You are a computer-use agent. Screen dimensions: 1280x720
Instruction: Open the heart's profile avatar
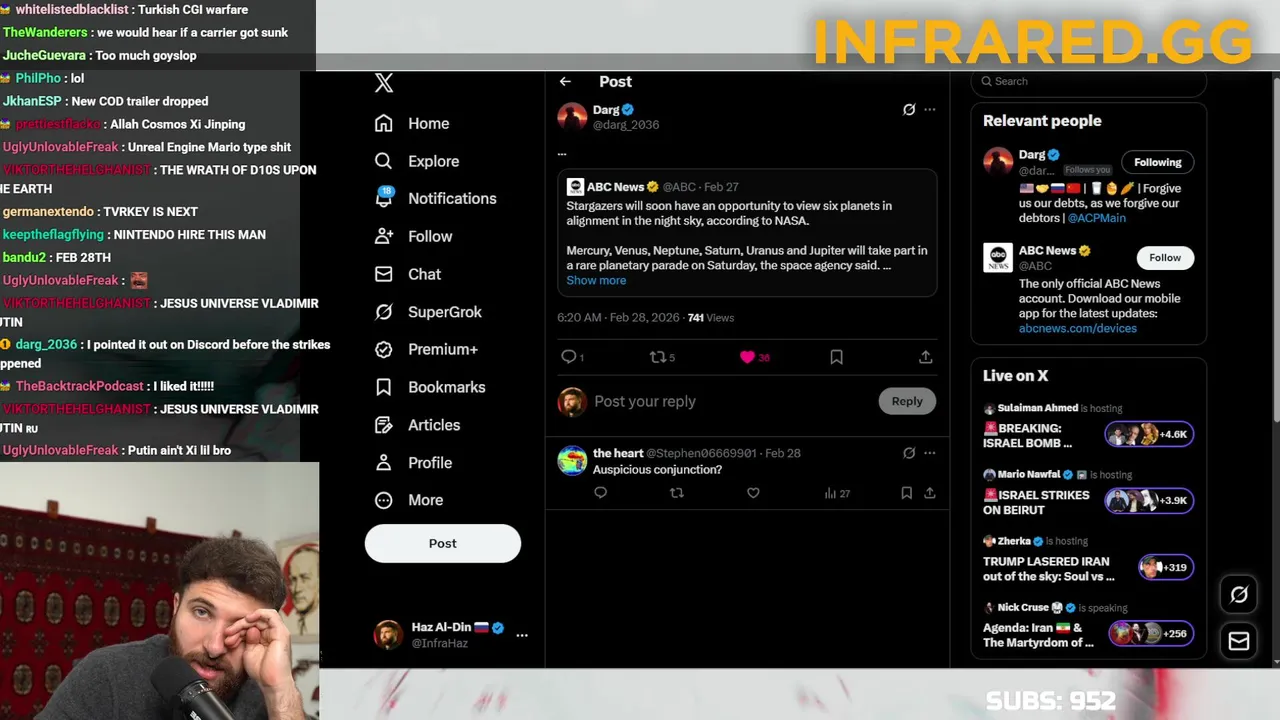click(572, 460)
